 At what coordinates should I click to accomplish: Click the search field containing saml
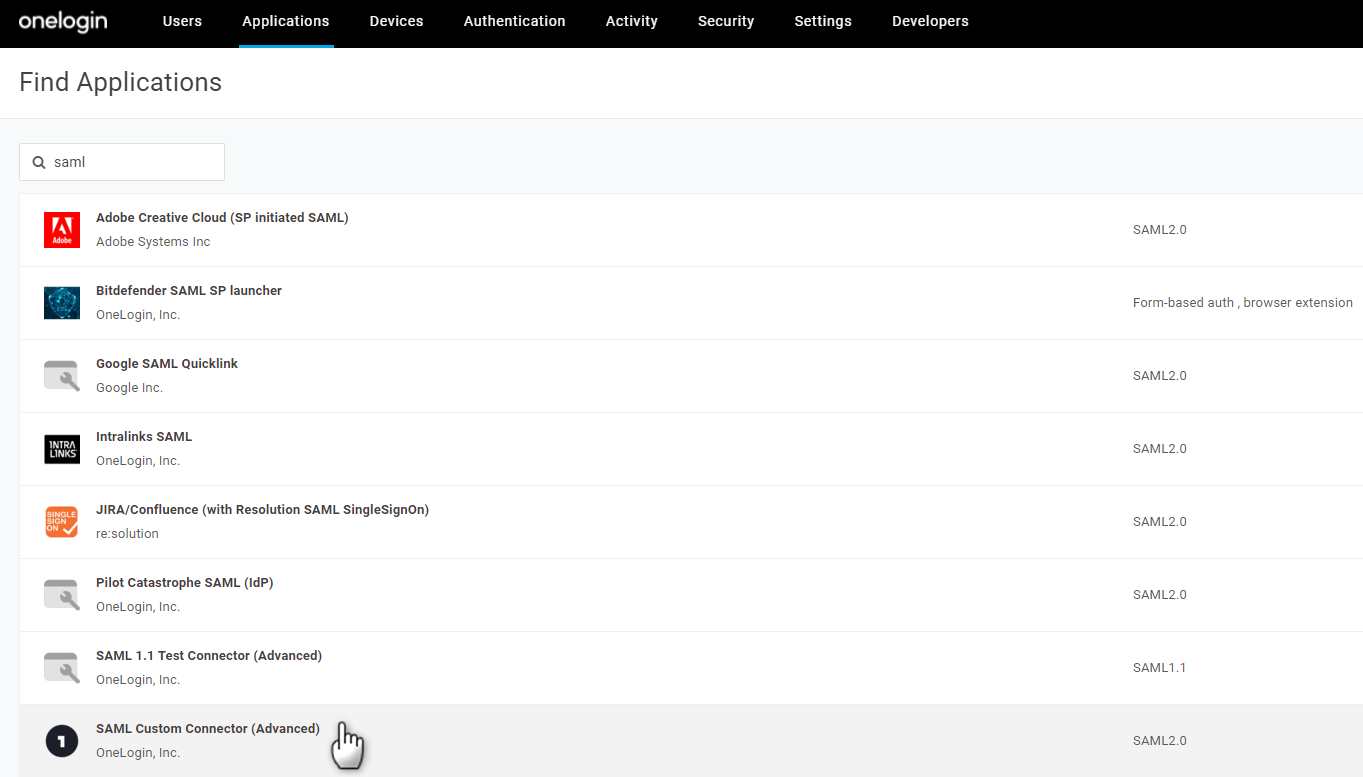132,162
